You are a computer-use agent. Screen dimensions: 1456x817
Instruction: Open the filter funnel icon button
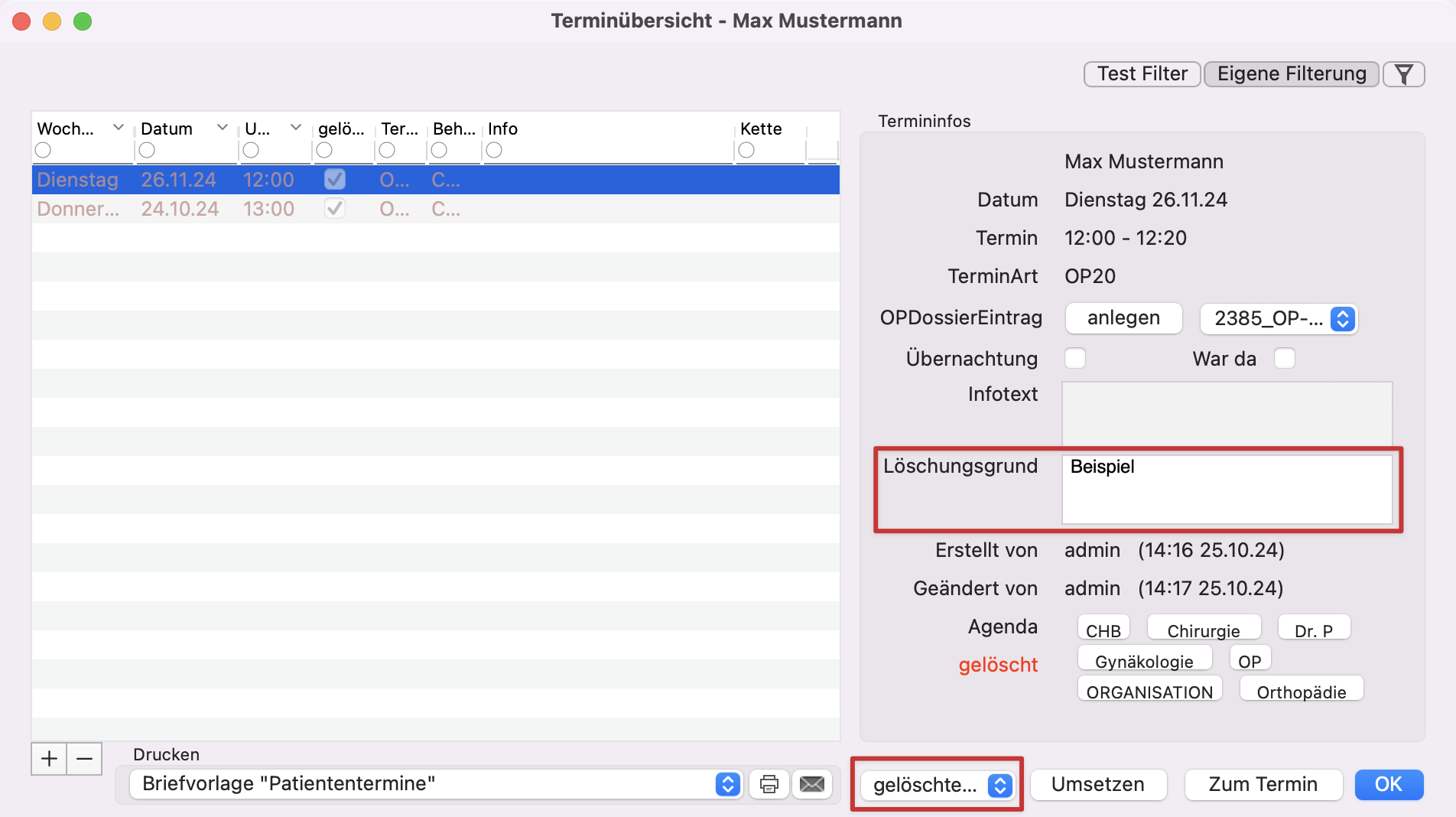(x=1403, y=74)
